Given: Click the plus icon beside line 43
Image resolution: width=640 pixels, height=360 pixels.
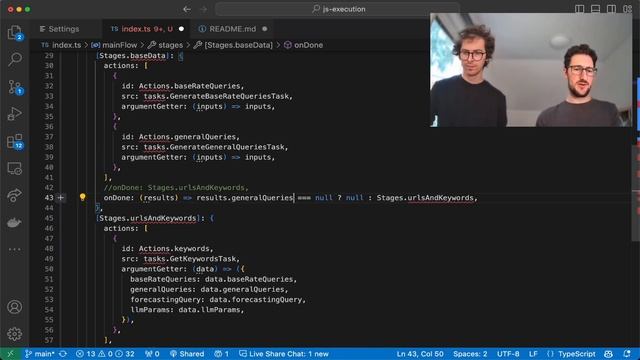Looking at the screenshot, I should click(x=61, y=198).
